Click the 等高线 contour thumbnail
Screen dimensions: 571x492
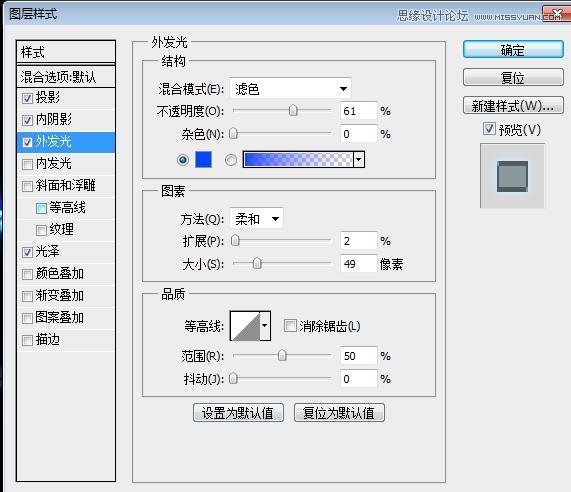(x=245, y=326)
